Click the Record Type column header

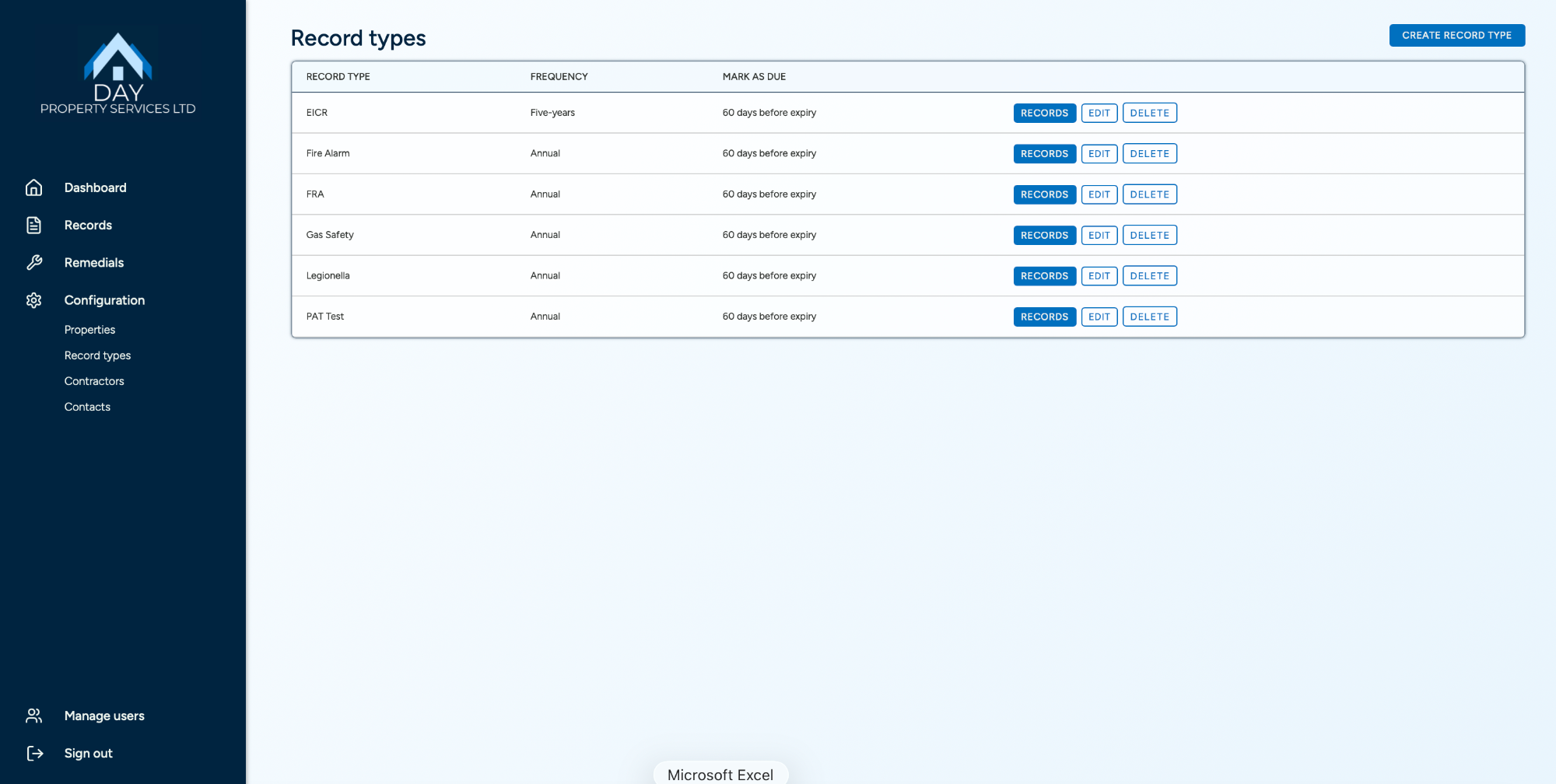(338, 76)
